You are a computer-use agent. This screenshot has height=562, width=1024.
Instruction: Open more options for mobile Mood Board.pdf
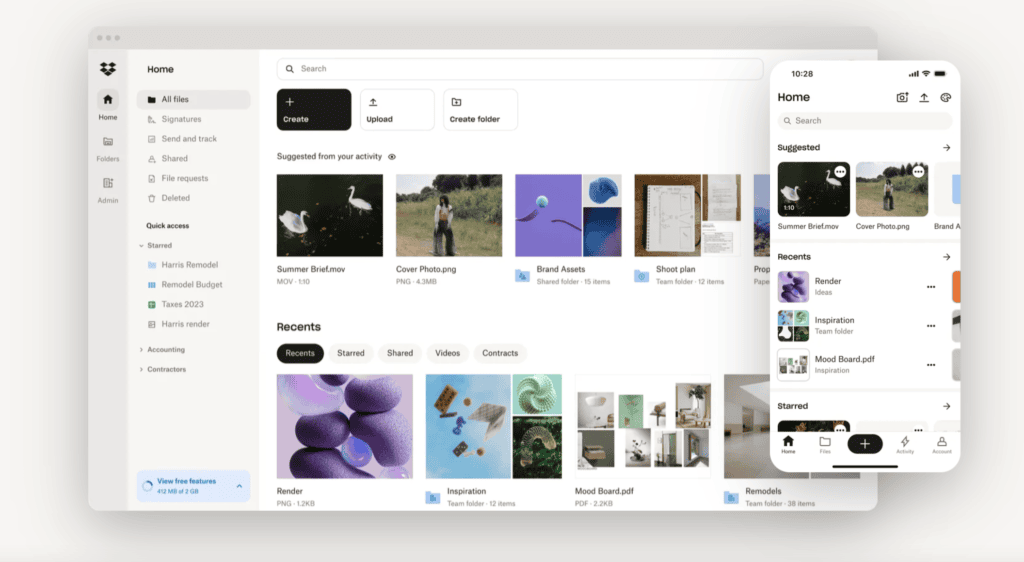coord(931,366)
